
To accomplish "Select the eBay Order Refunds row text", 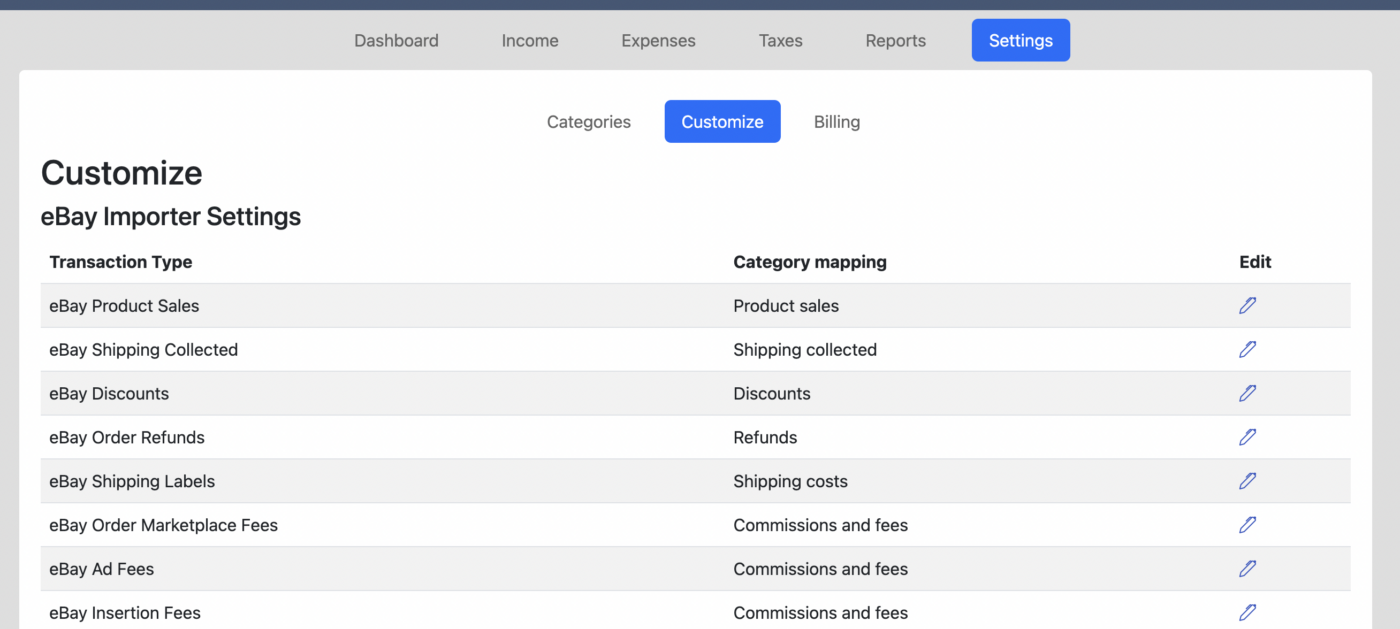I will 127,438.
